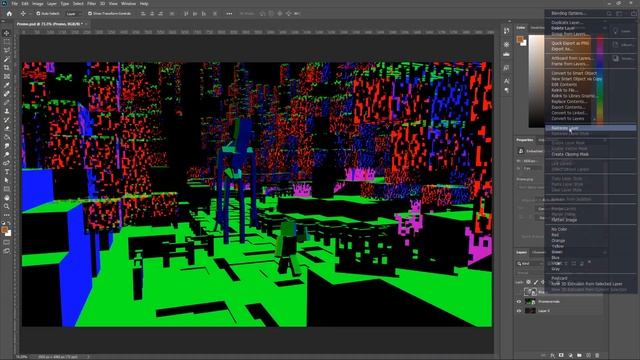Viewport: 640px width, 360px height.
Task: Select the Clone Stamp tool
Action: click(x=7, y=111)
